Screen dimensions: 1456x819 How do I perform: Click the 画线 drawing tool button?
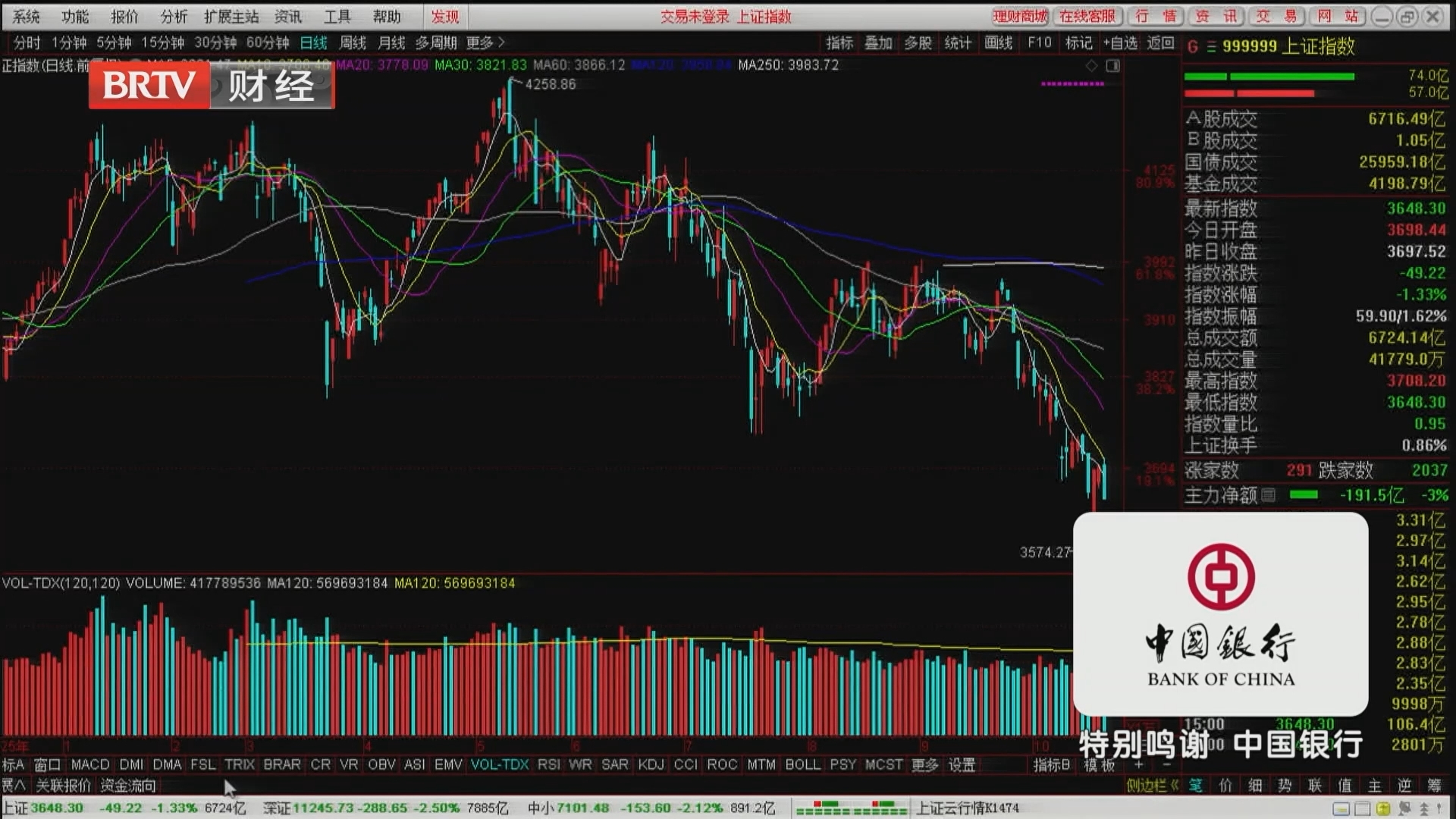click(999, 43)
